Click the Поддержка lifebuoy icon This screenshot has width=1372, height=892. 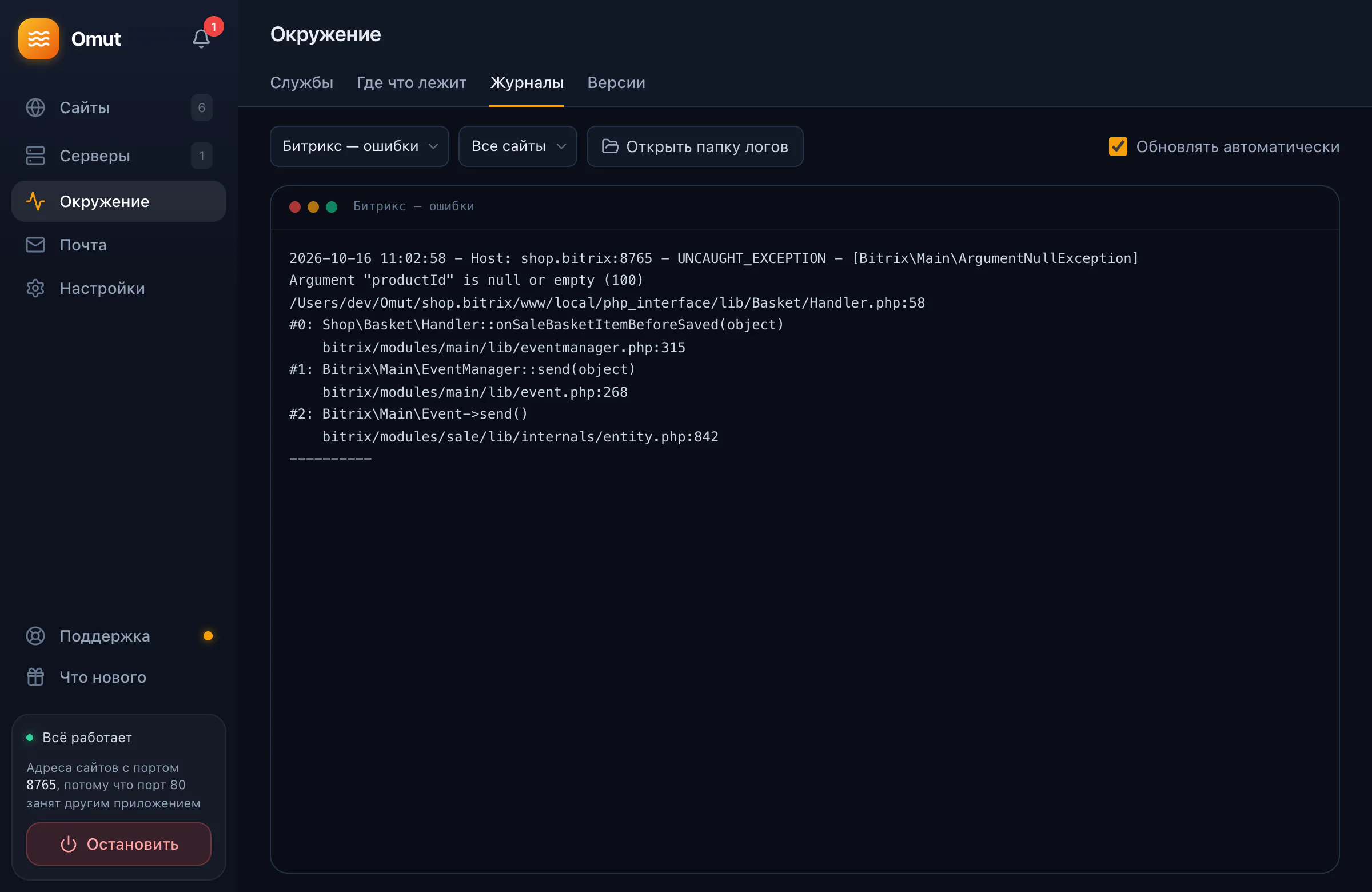tap(35, 636)
